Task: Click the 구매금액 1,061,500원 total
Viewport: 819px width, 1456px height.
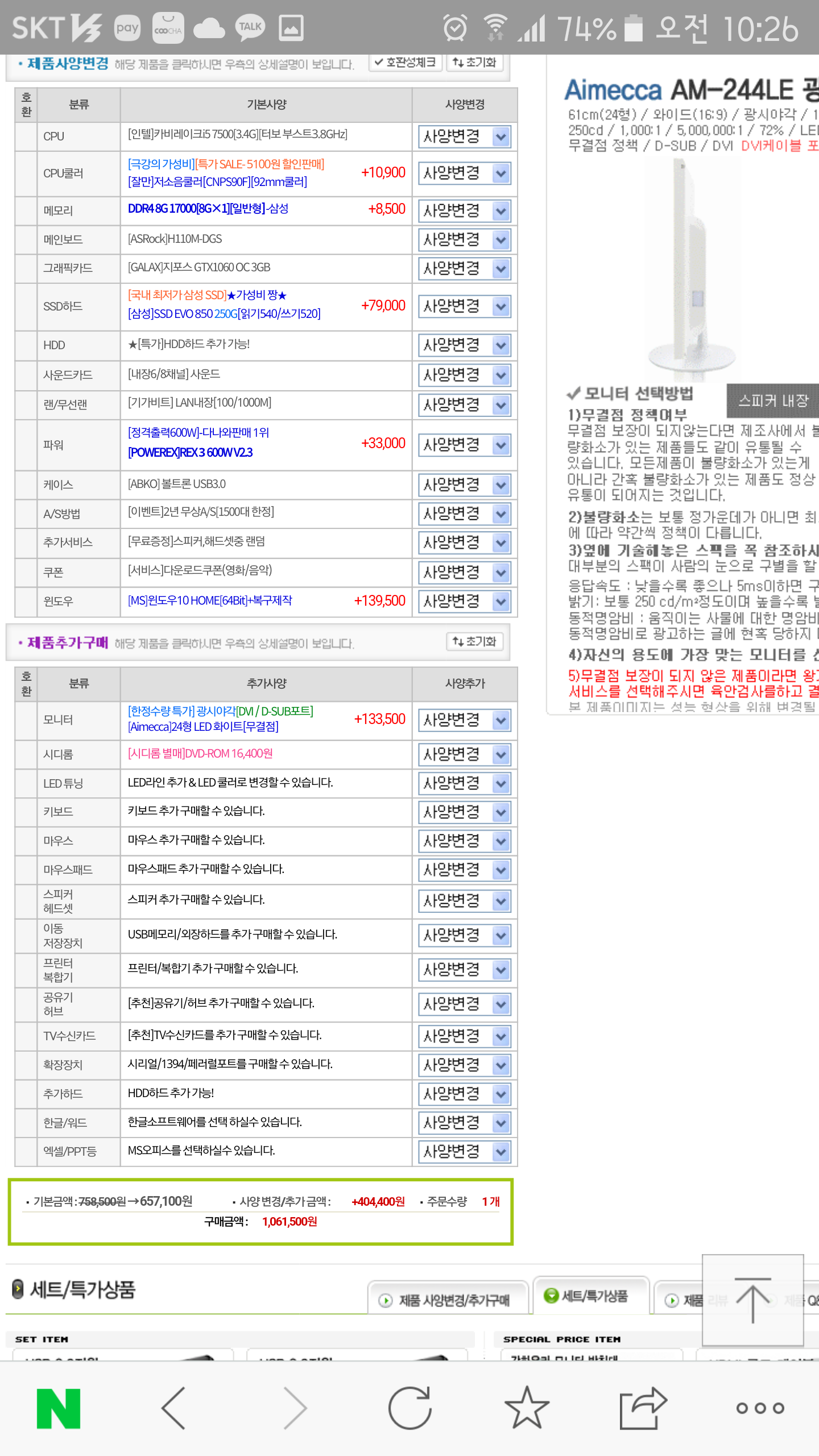Action: click(x=289, y=1222)
